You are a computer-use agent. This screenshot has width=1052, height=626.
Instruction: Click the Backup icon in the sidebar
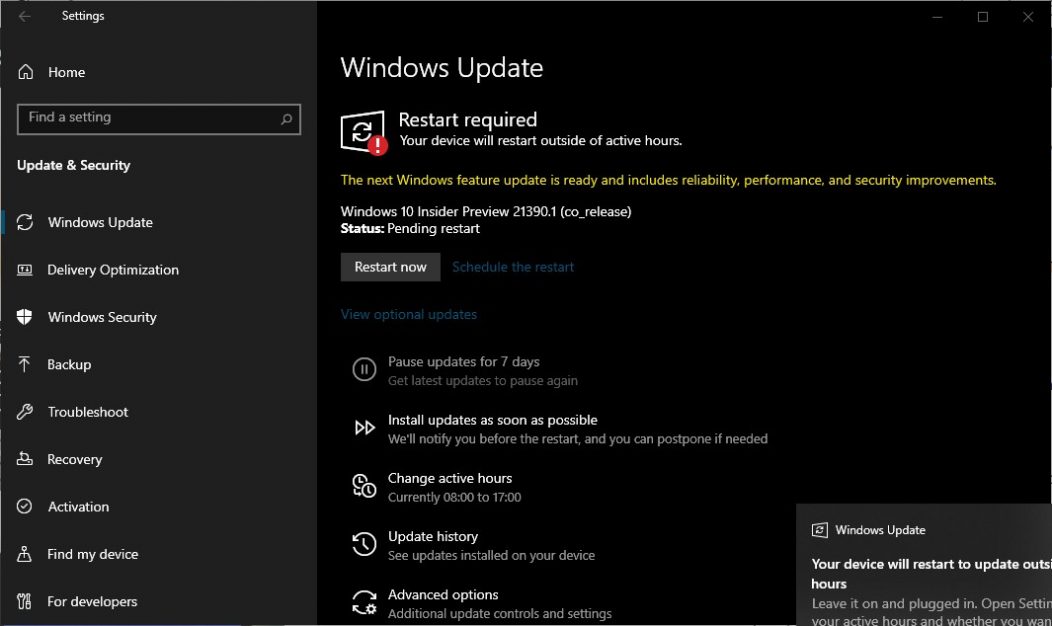click(x=24, y=364)
